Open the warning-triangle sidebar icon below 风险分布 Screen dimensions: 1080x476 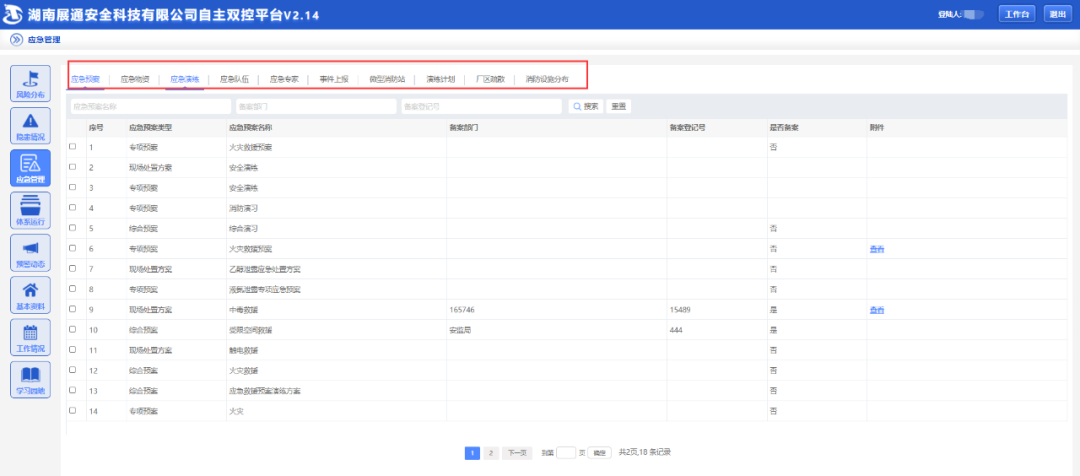[30, 125]
